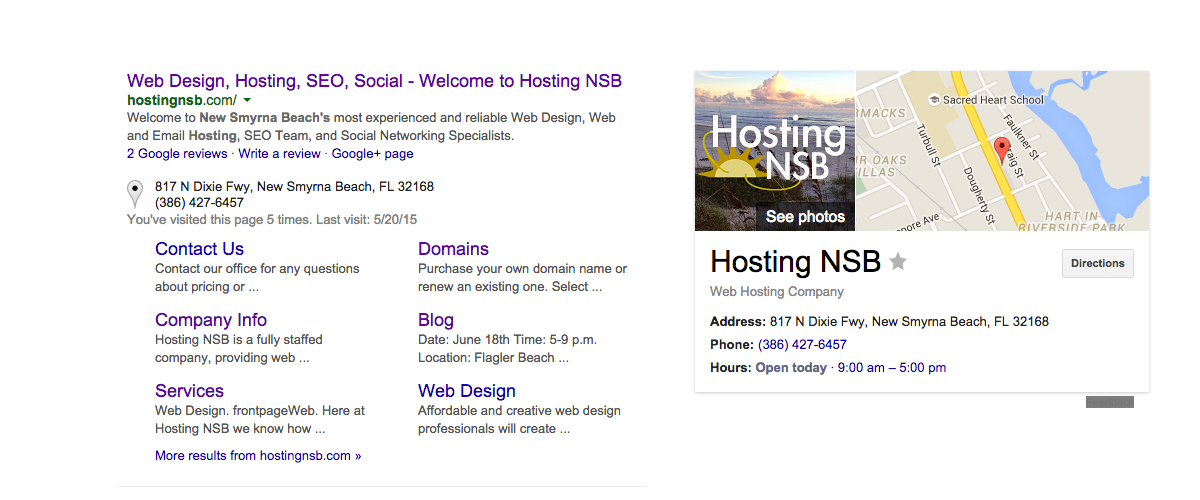Click the hostingnsb.com green URL text
1200x500 pixels.
click(182, 101)
